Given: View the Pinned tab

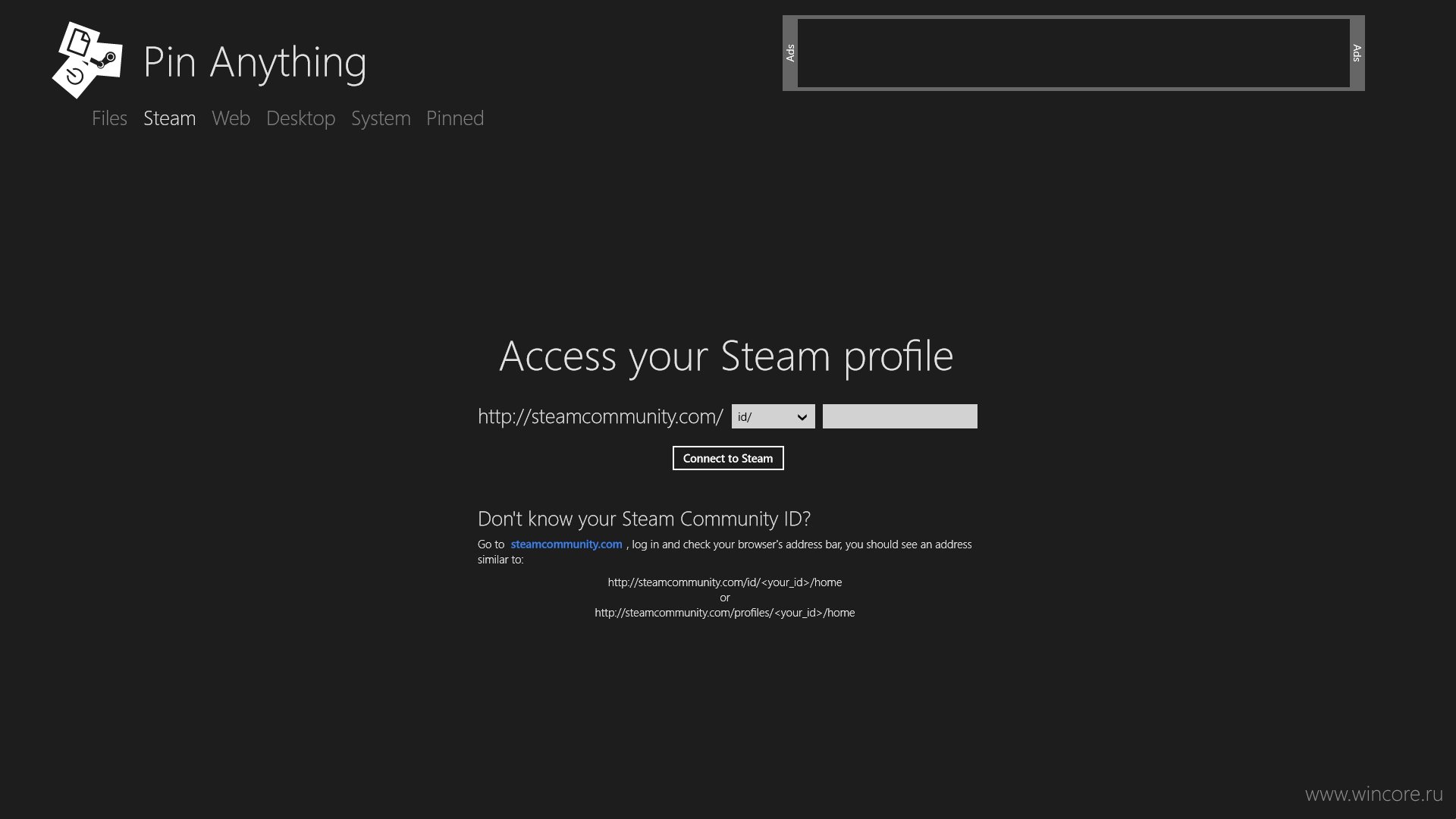Looking at the screenshot, I should tap(455, 118).
